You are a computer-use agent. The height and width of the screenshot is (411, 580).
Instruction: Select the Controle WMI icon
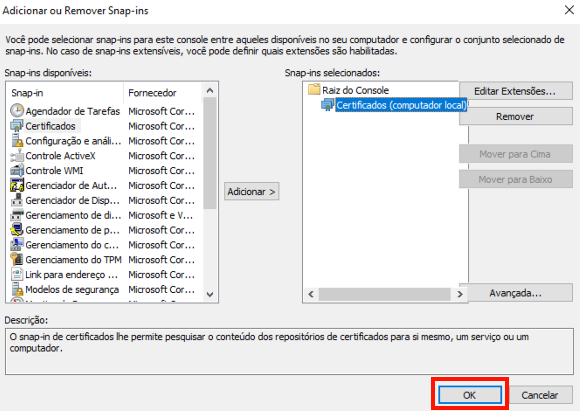click(17, 171)
